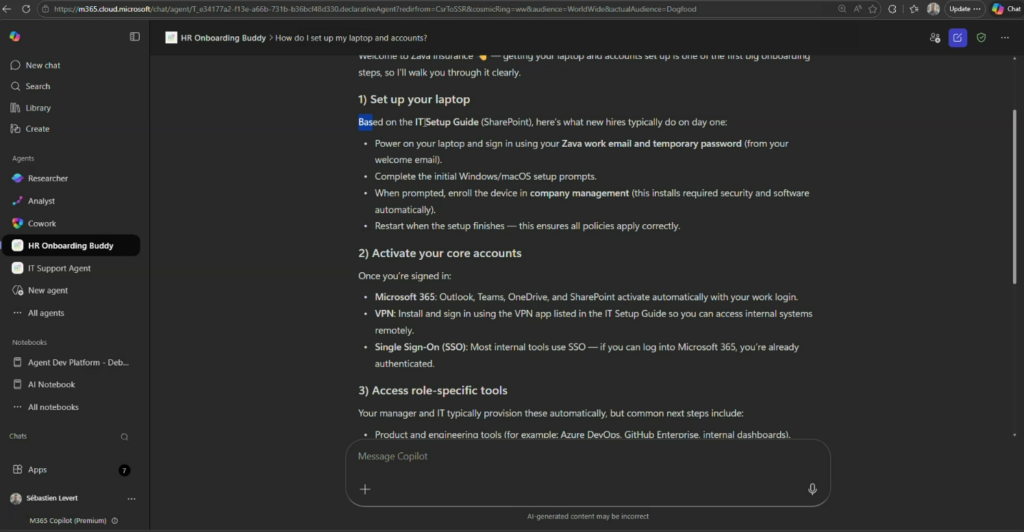The image size is (1024, 532).
Task: Switch to the IT Support Agent
Action: 59,268
